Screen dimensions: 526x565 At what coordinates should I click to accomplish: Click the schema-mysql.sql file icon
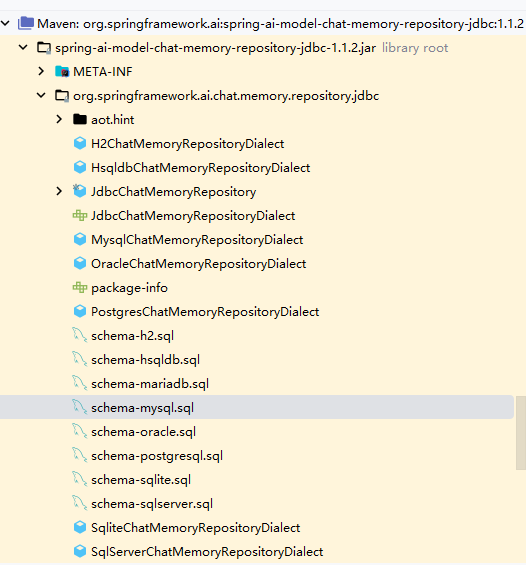80,408
